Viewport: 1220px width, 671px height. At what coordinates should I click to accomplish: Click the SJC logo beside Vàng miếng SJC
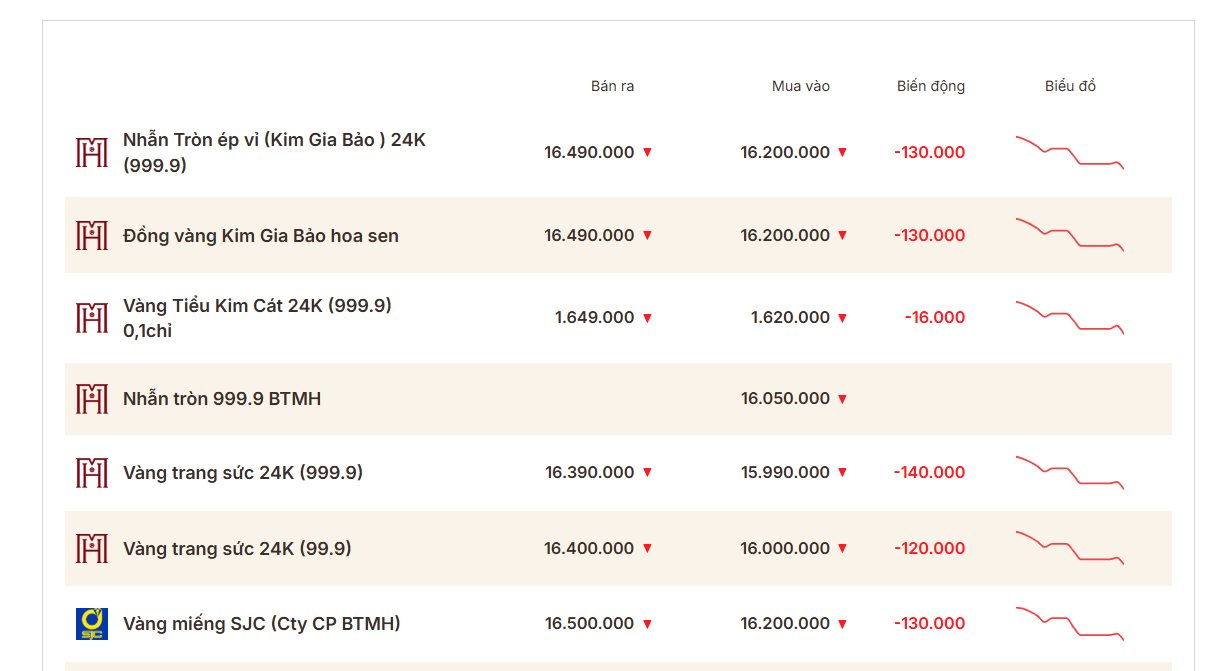point(92,623)
